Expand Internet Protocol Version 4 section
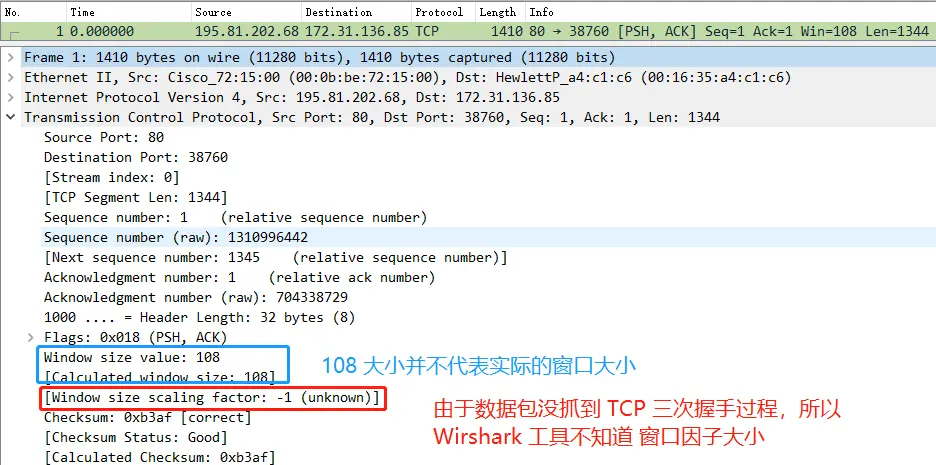 click(x=11, y=98)
